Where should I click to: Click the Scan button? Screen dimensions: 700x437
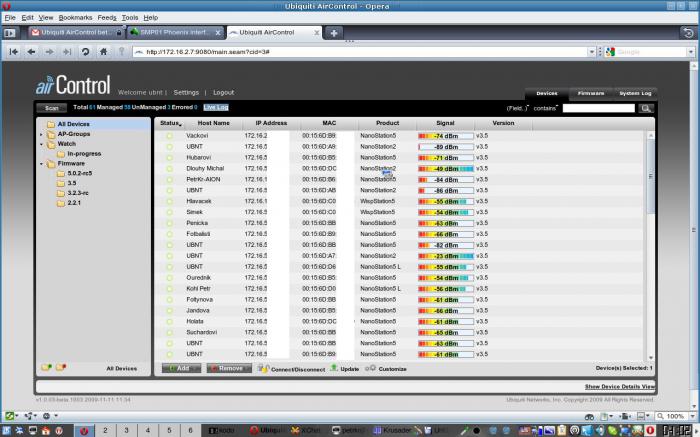[51, 108]
